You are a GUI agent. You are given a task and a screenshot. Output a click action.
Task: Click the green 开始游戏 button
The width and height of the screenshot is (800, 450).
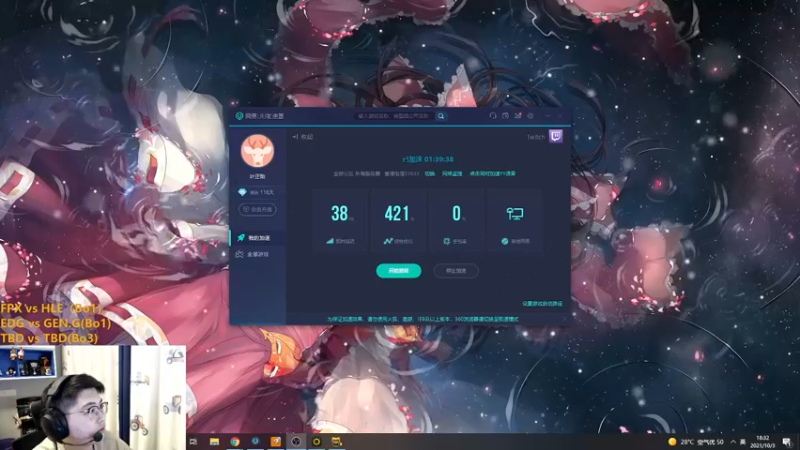[x=398, y=271]
